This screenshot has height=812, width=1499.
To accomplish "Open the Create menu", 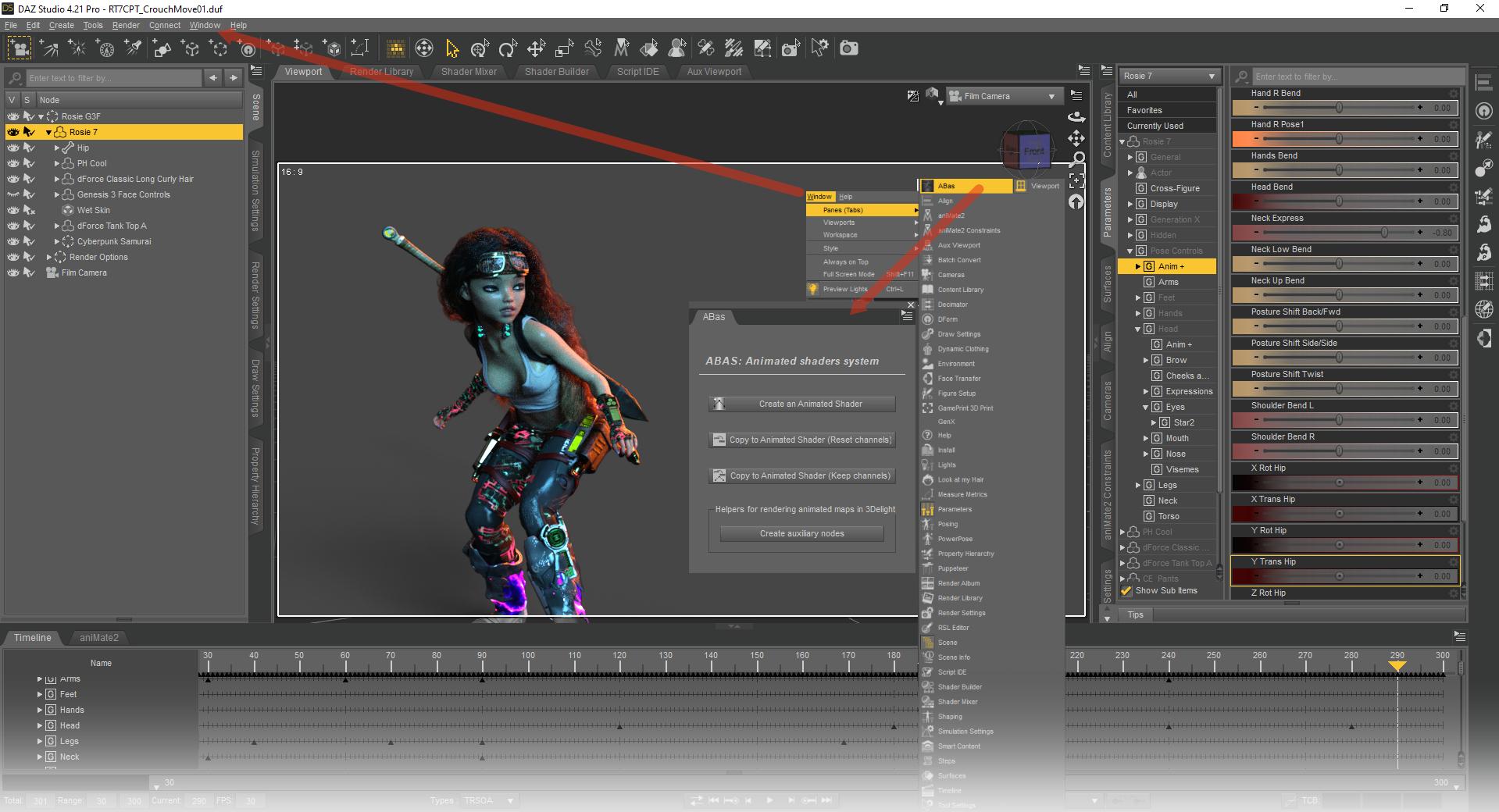I will 62,25.
